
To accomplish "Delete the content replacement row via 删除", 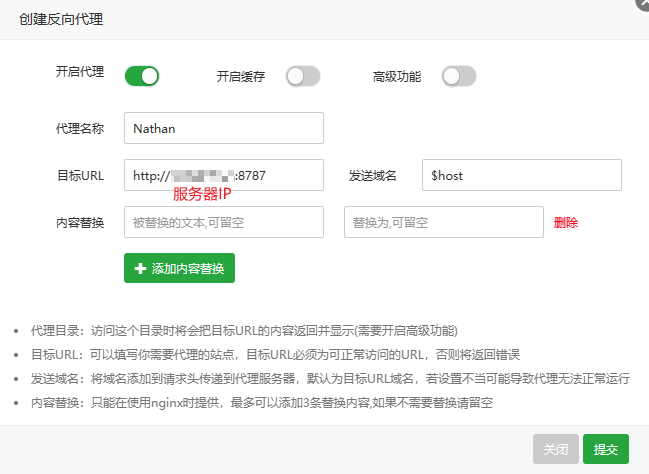I will [x=566, y=223].
